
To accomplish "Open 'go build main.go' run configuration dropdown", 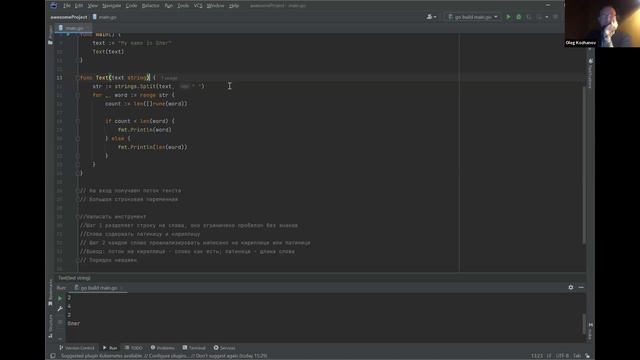I will click(x=473, y=17).
